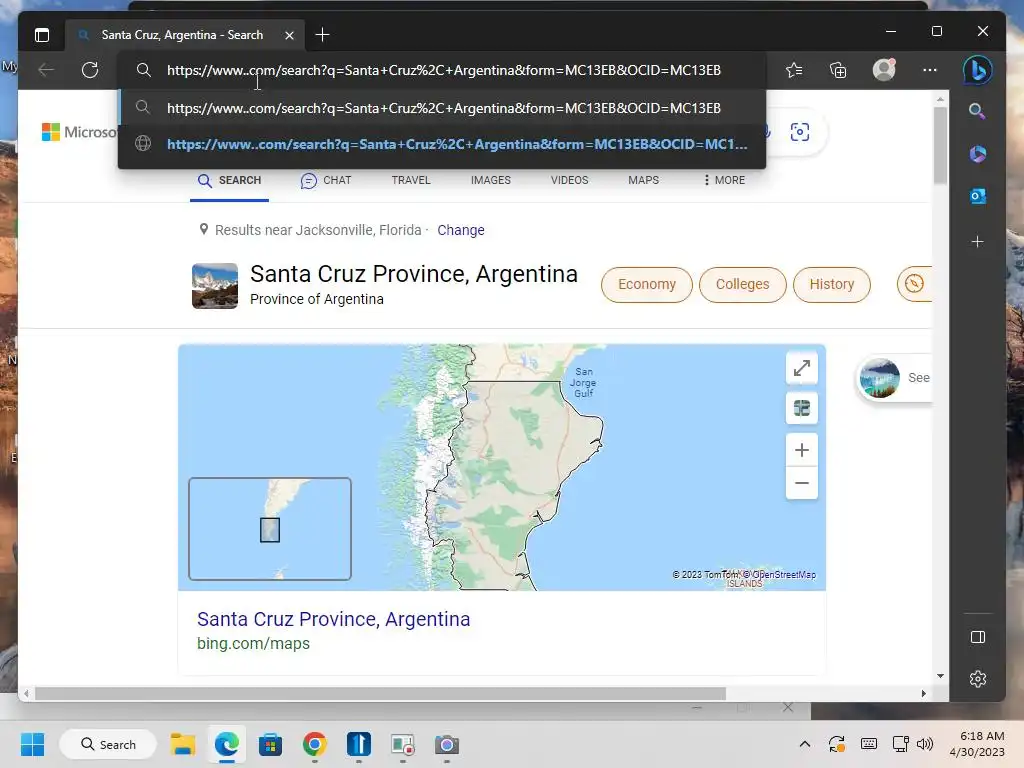Open sidebar settings gear
This screenshot has height=768, width=1024.
pos(977,679)
